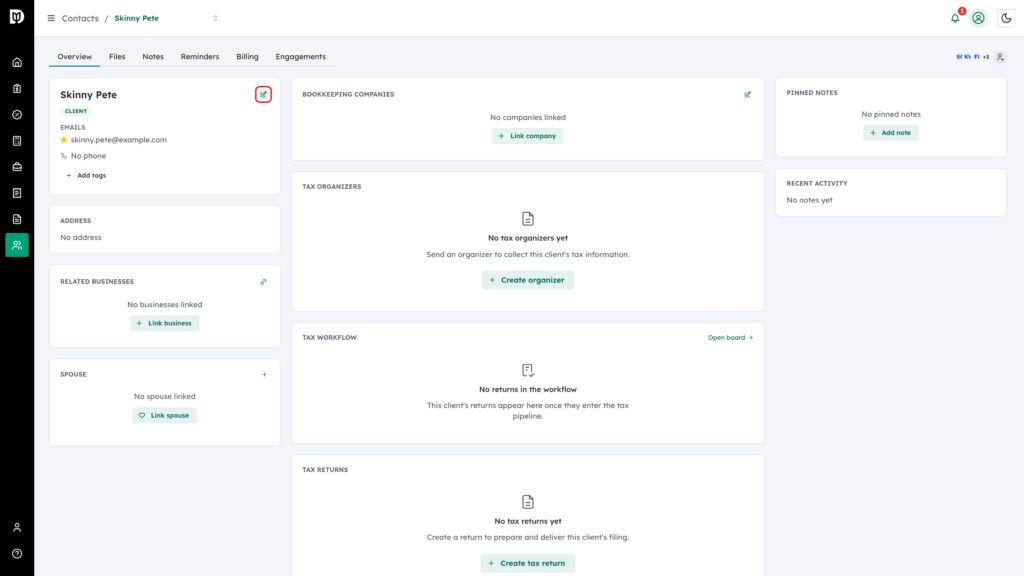Open the Notes tab
Image resolution: width=1024 pixels, height=576 pixels.
pos(153,57)
